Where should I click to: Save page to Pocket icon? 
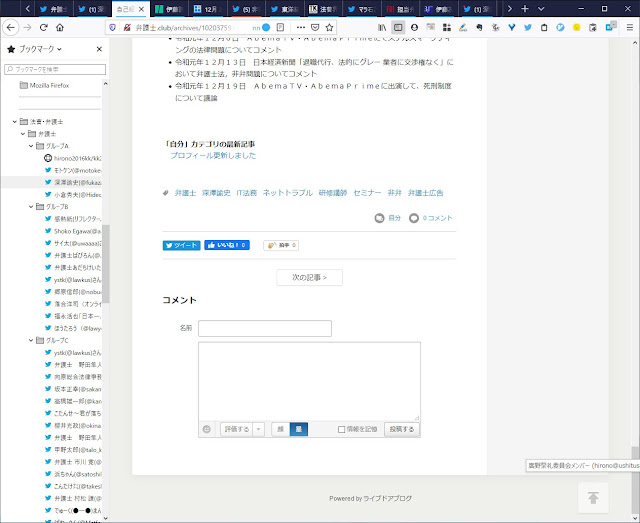(x=315, y=27)
